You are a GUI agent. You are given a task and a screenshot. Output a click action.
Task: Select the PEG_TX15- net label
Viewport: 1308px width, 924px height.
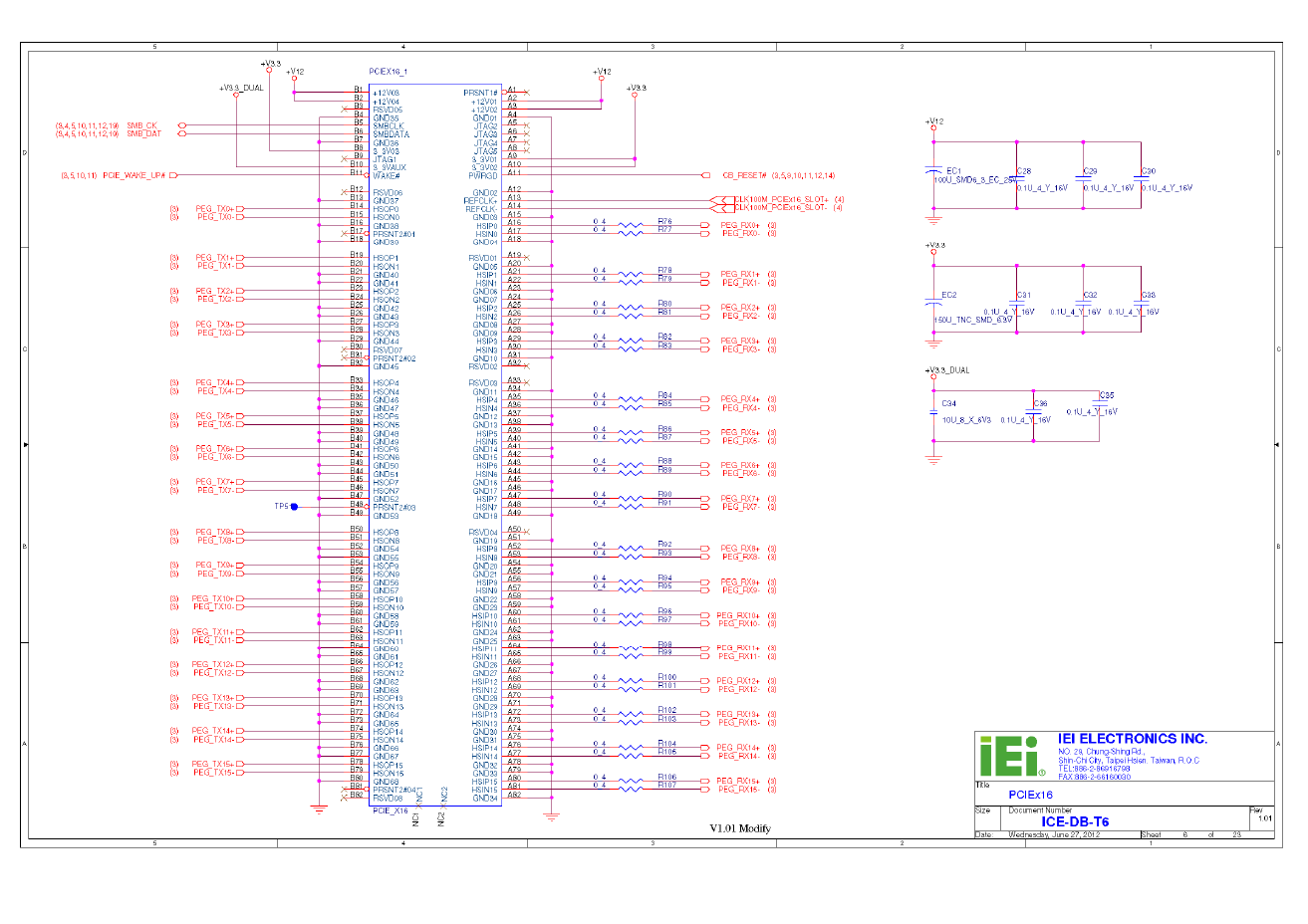[212, 773]
